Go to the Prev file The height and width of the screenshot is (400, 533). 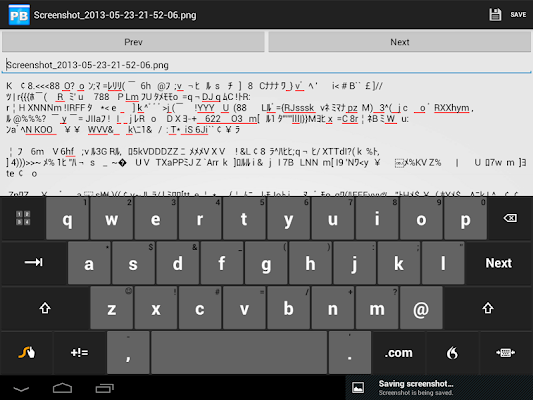click(x=133, y=42)
